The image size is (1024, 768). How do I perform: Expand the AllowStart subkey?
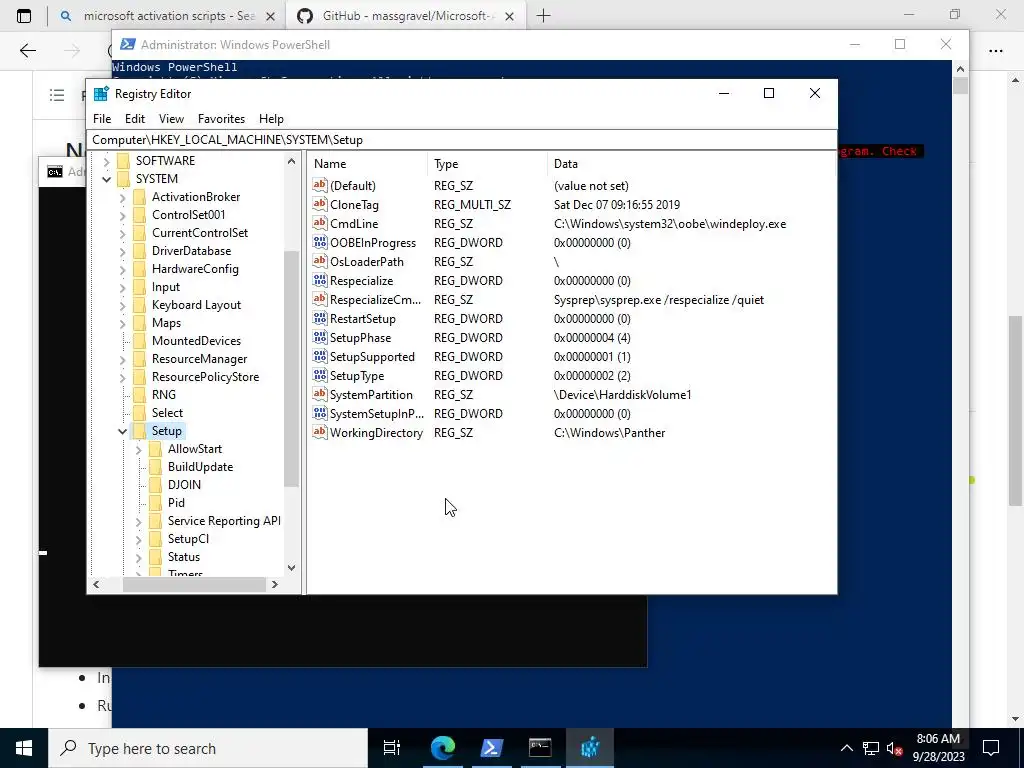pos(138,449)
